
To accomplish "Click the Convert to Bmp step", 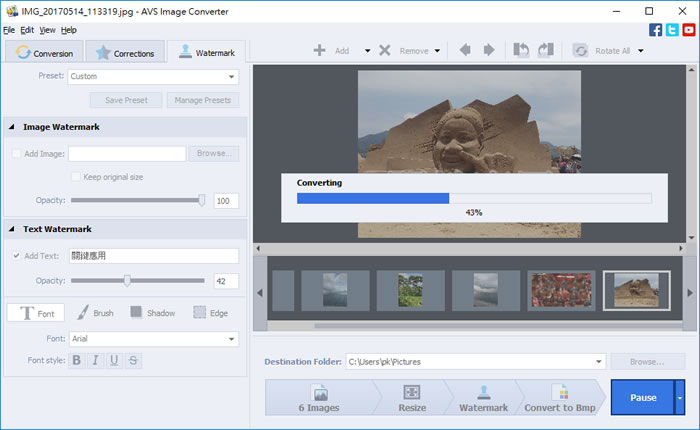I will point(560,397).
